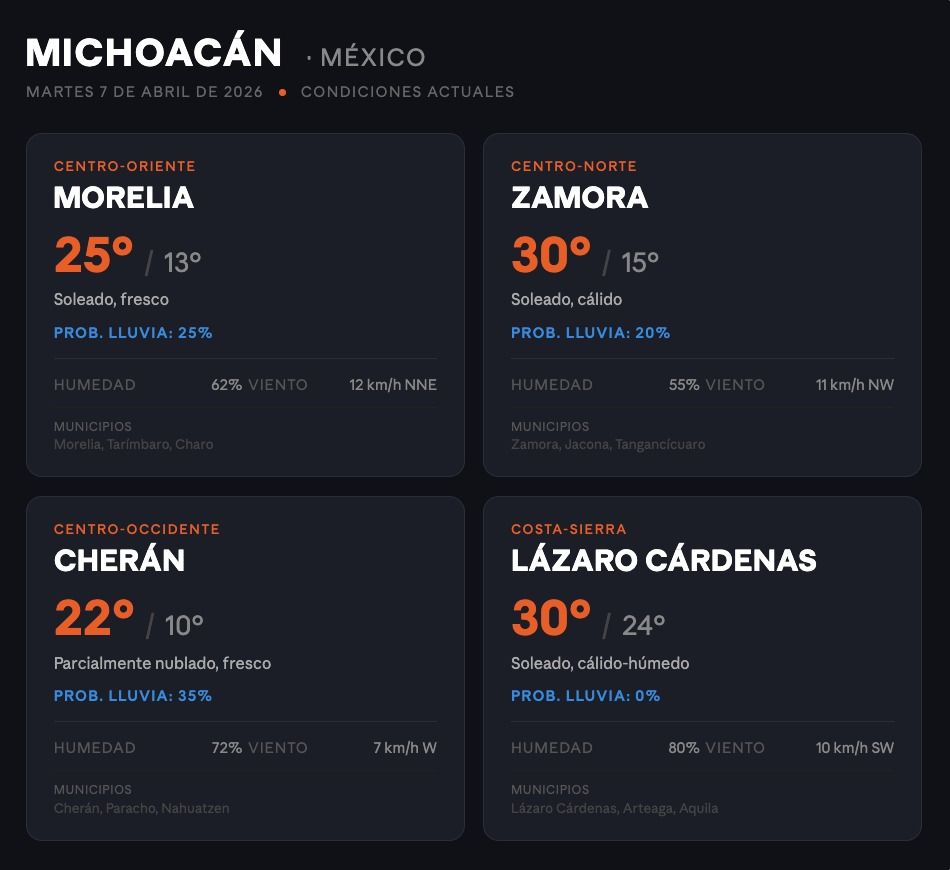
Task: Select Lázaro Cárdenas 0% rain probability
Action: tap(586, 696)
